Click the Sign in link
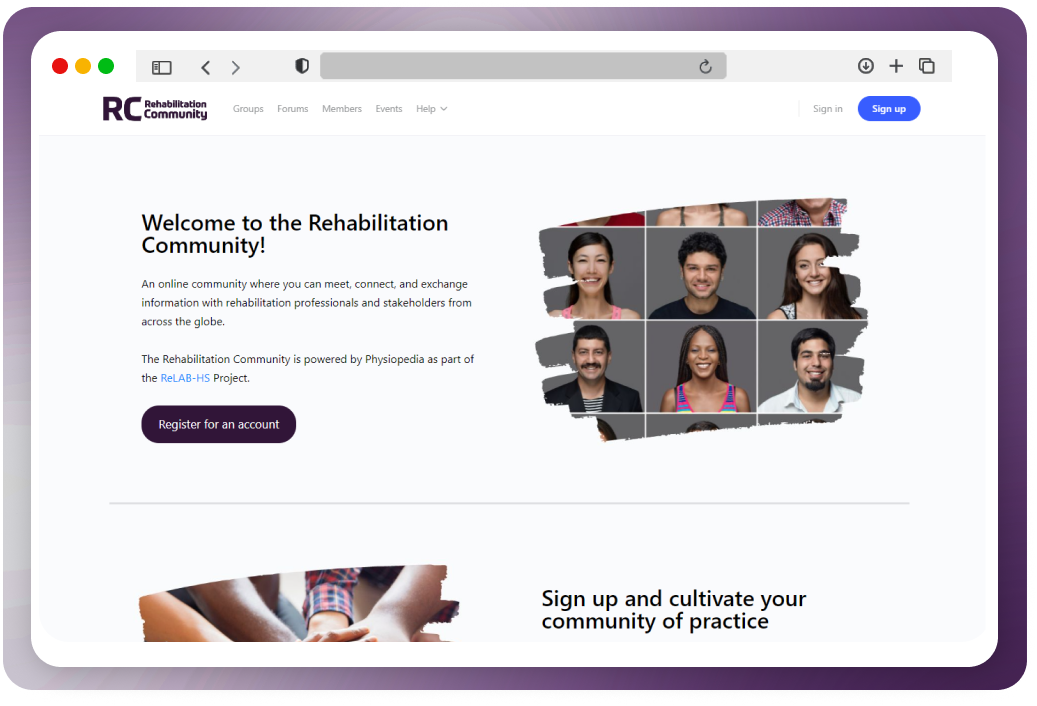Screen dimensions: 1037x706 click(827, 108)
